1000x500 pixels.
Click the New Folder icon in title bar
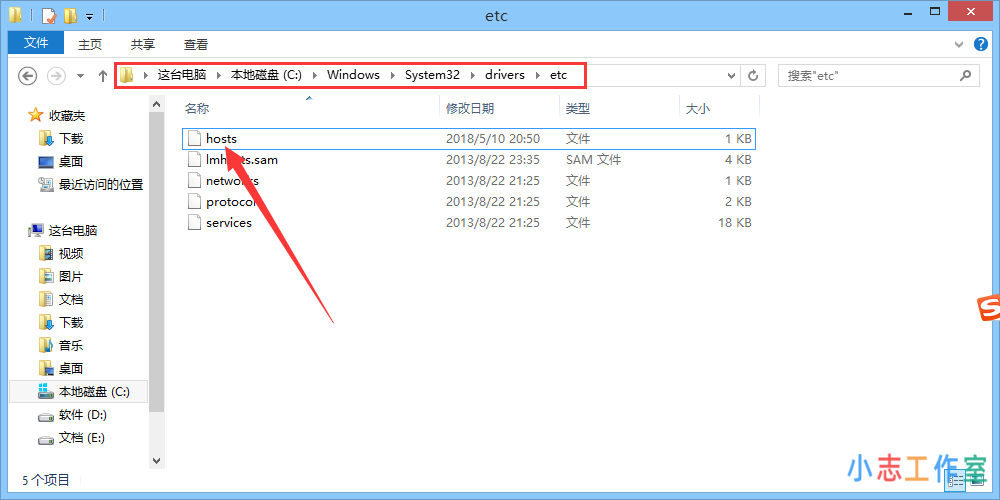[x=69, y=16]
